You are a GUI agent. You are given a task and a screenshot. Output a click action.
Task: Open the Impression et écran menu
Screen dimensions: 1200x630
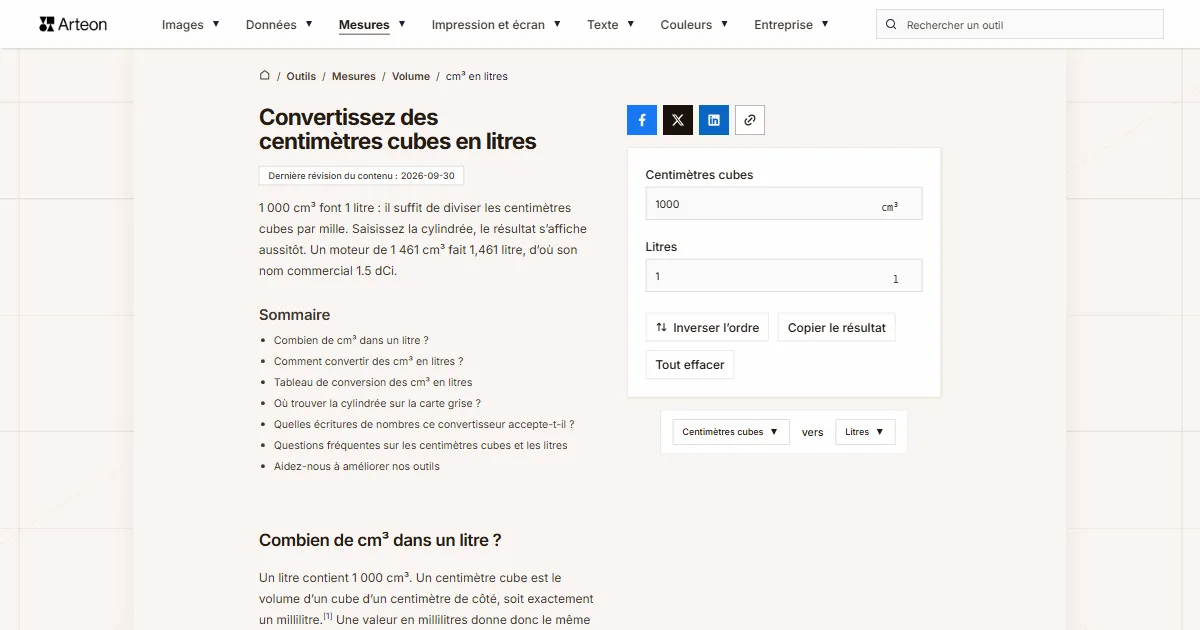point(496,25)
